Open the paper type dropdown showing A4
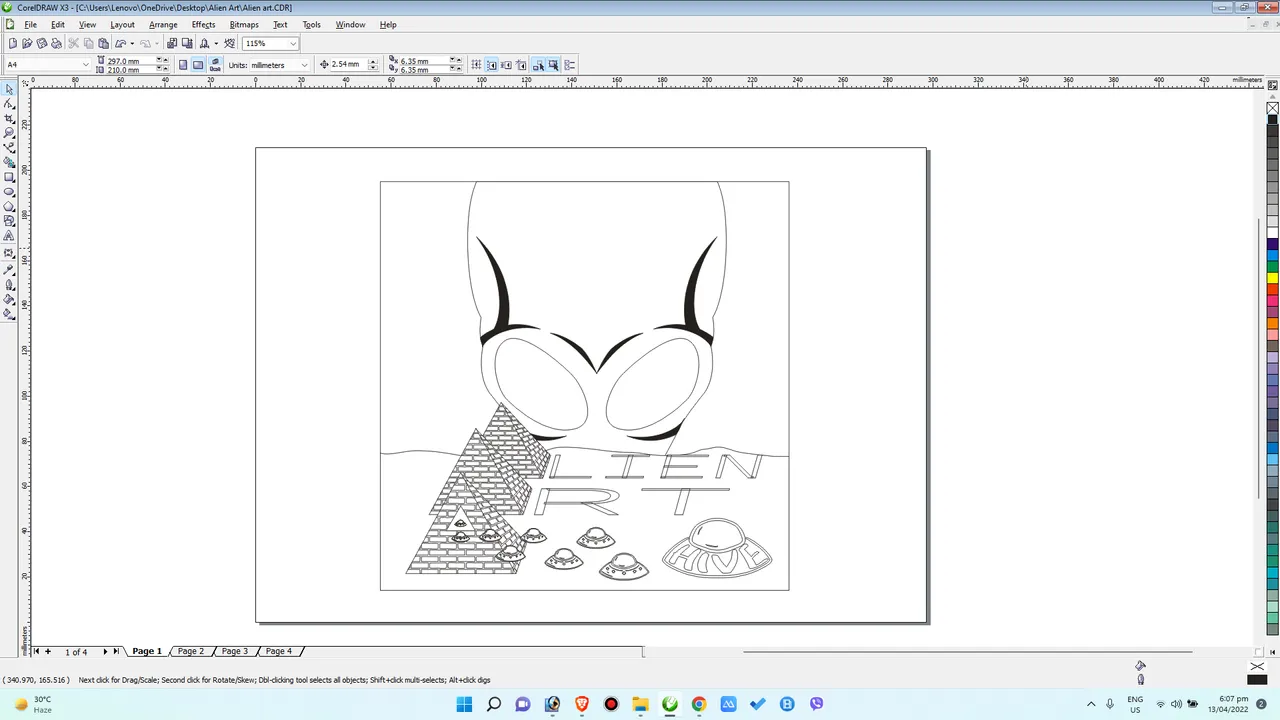The height and width of the screenshot is (720, 1280). tap(86, 65)
